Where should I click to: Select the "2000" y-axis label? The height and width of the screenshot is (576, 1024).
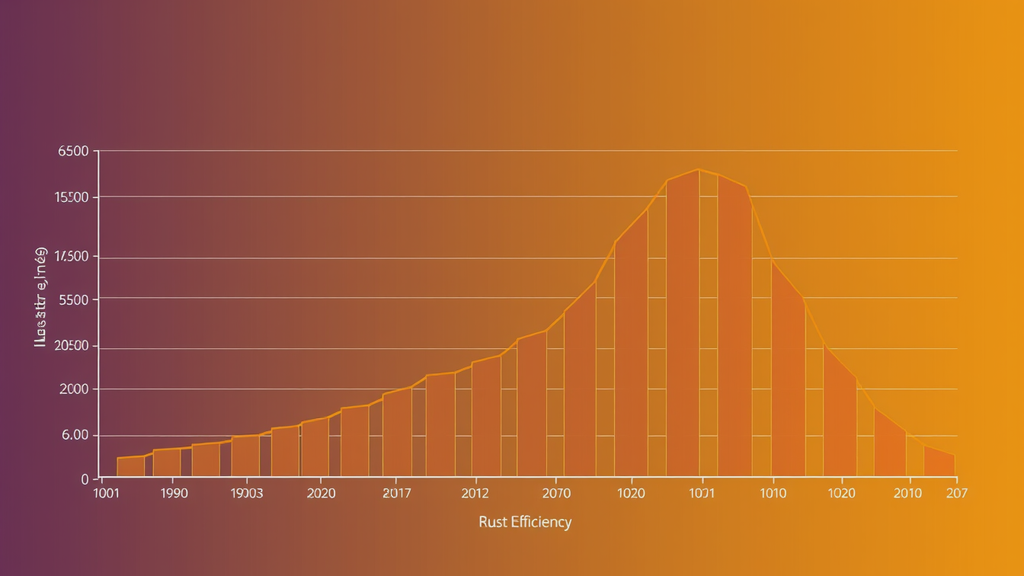coord(74,389)
